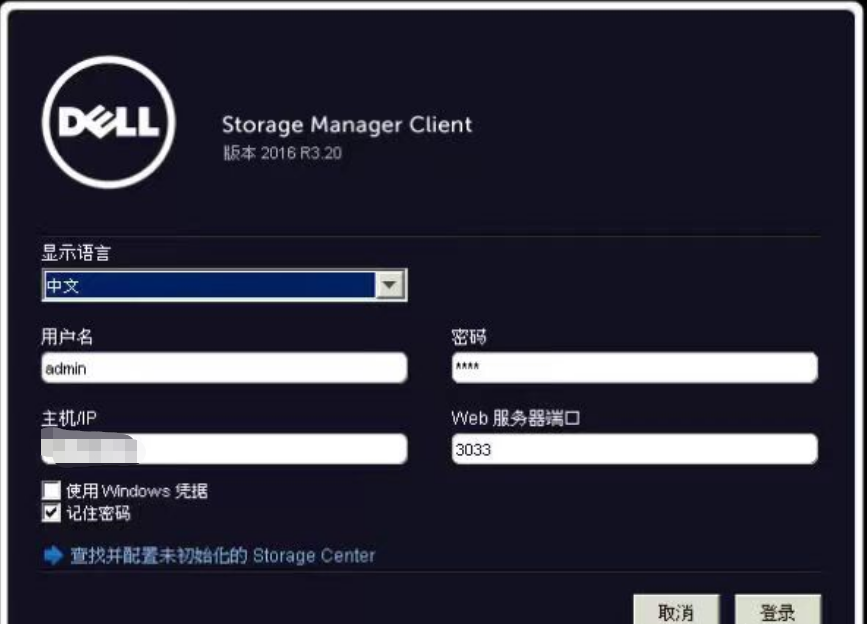Enable the 使用 Windows 凭据 checkbox
The image size is (867, 624).
(51, 492)
